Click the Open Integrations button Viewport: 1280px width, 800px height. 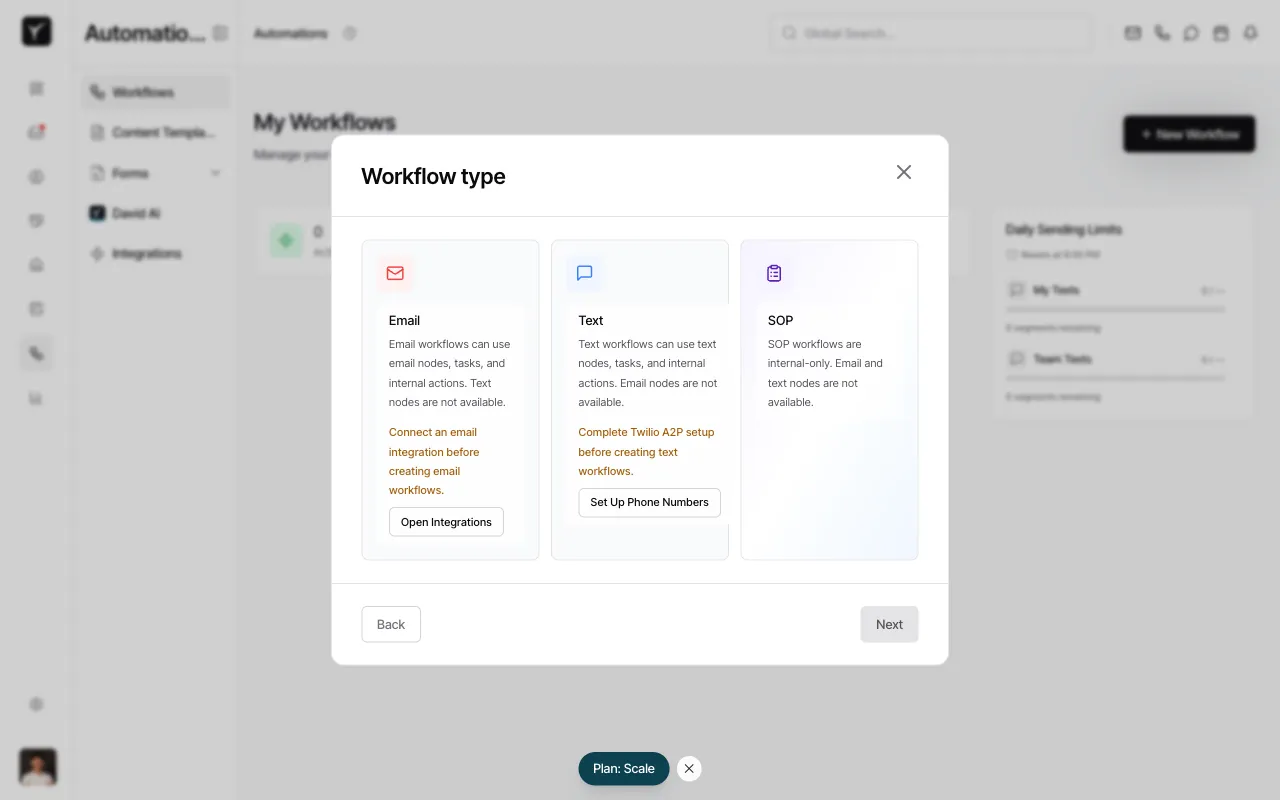pyautogui.click(x=446, y=521)
